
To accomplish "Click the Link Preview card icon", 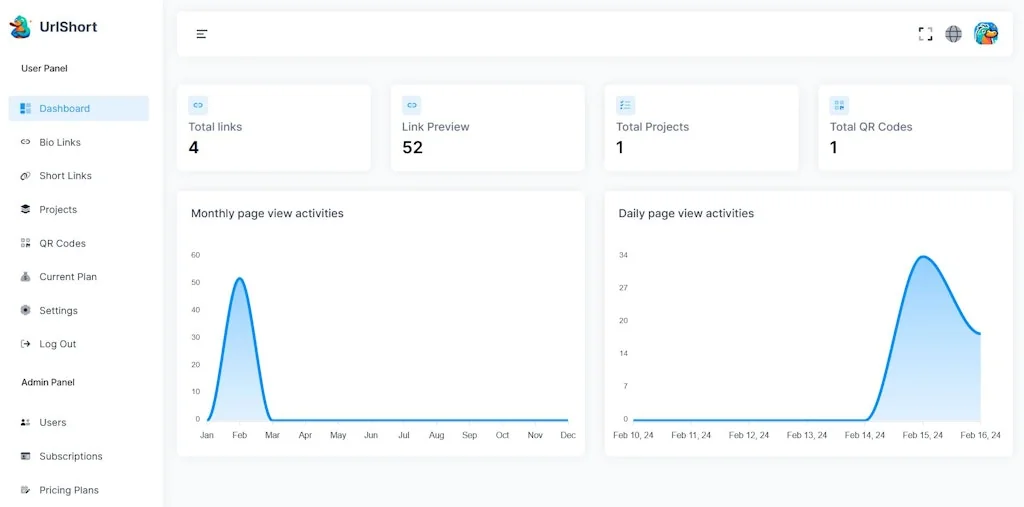I will pos(411,105).
